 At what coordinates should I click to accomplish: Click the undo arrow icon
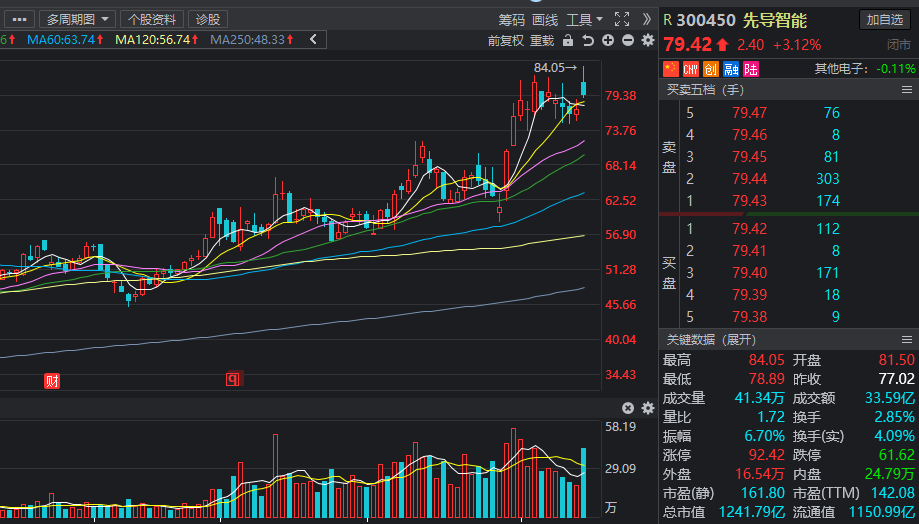tap(588, 40)
